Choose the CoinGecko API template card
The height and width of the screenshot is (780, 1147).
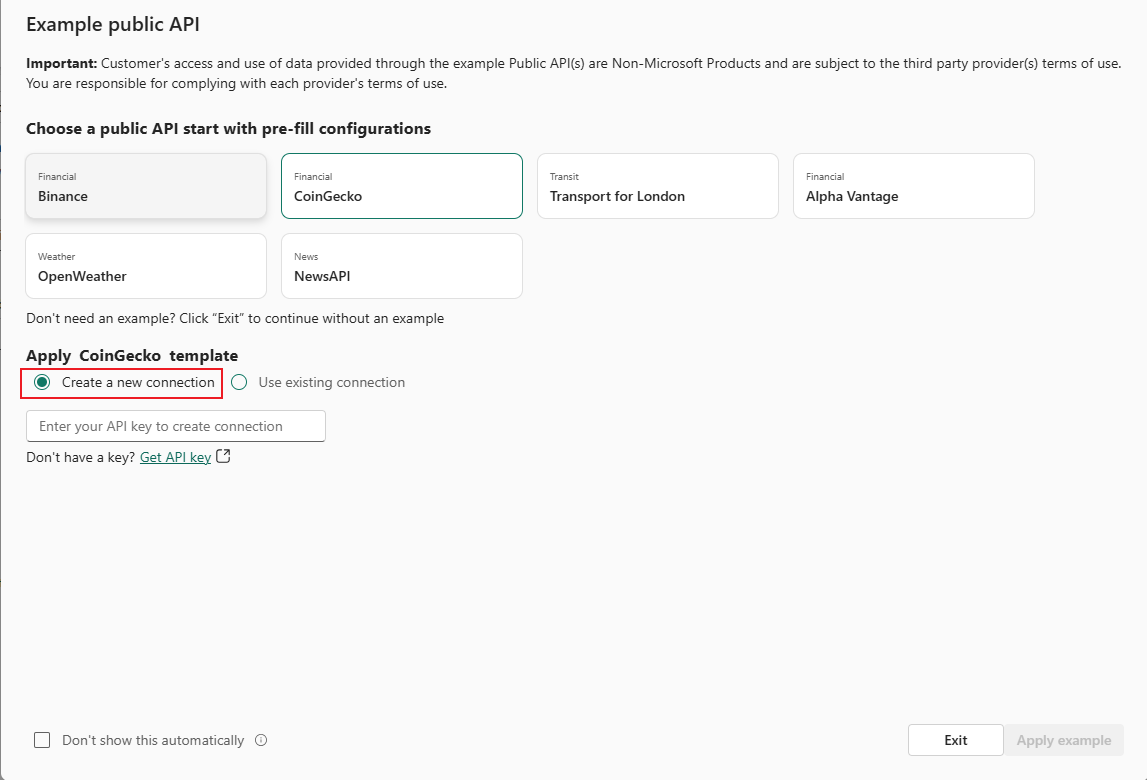tap(401, 186)
